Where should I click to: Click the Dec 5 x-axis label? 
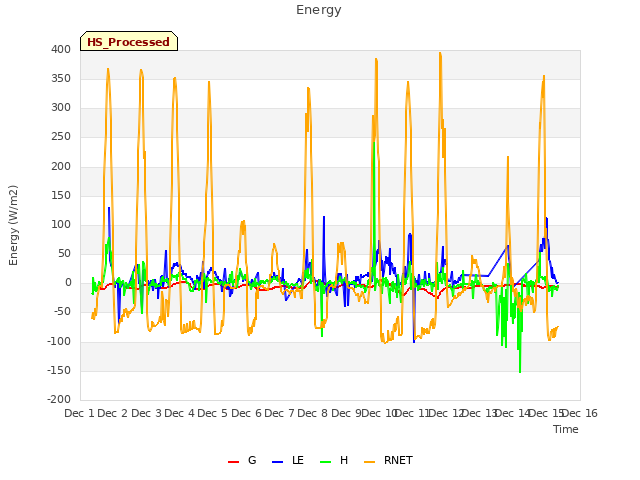(x=213, y=413)
